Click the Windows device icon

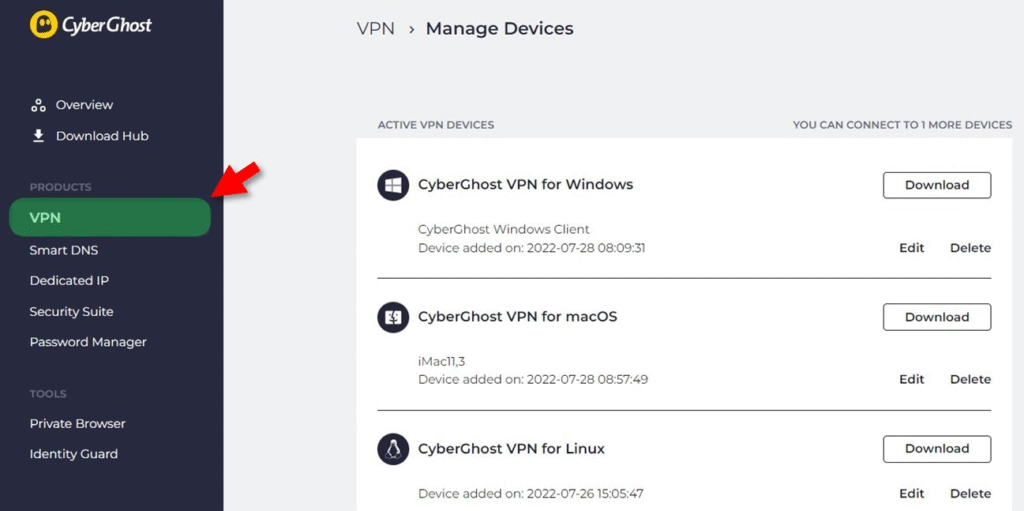click(393, 185)
